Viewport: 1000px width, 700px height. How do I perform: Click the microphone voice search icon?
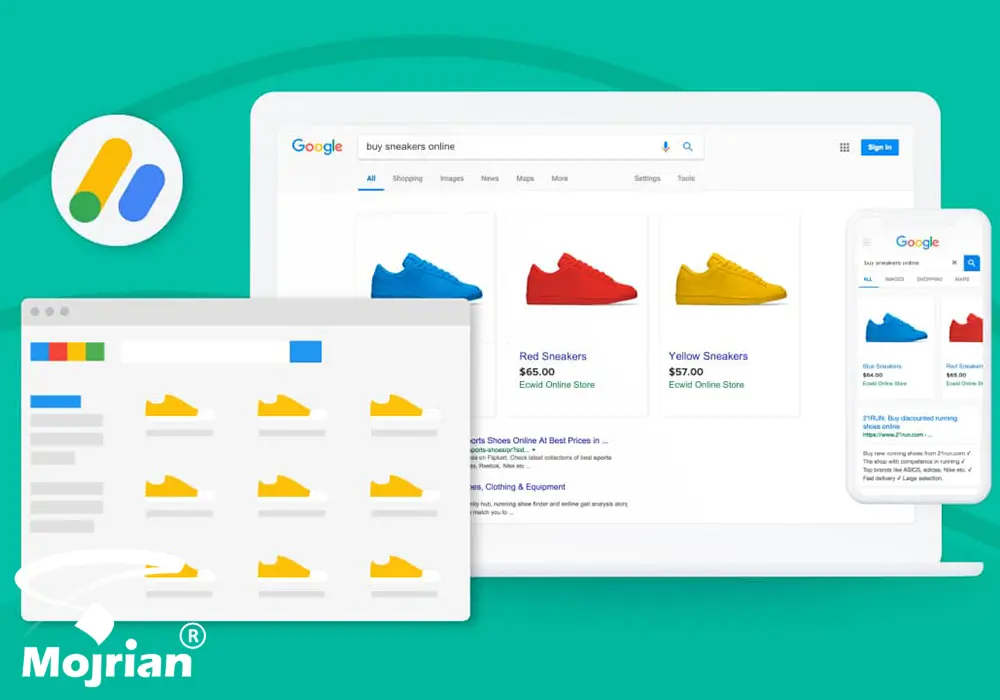(665, 147)
